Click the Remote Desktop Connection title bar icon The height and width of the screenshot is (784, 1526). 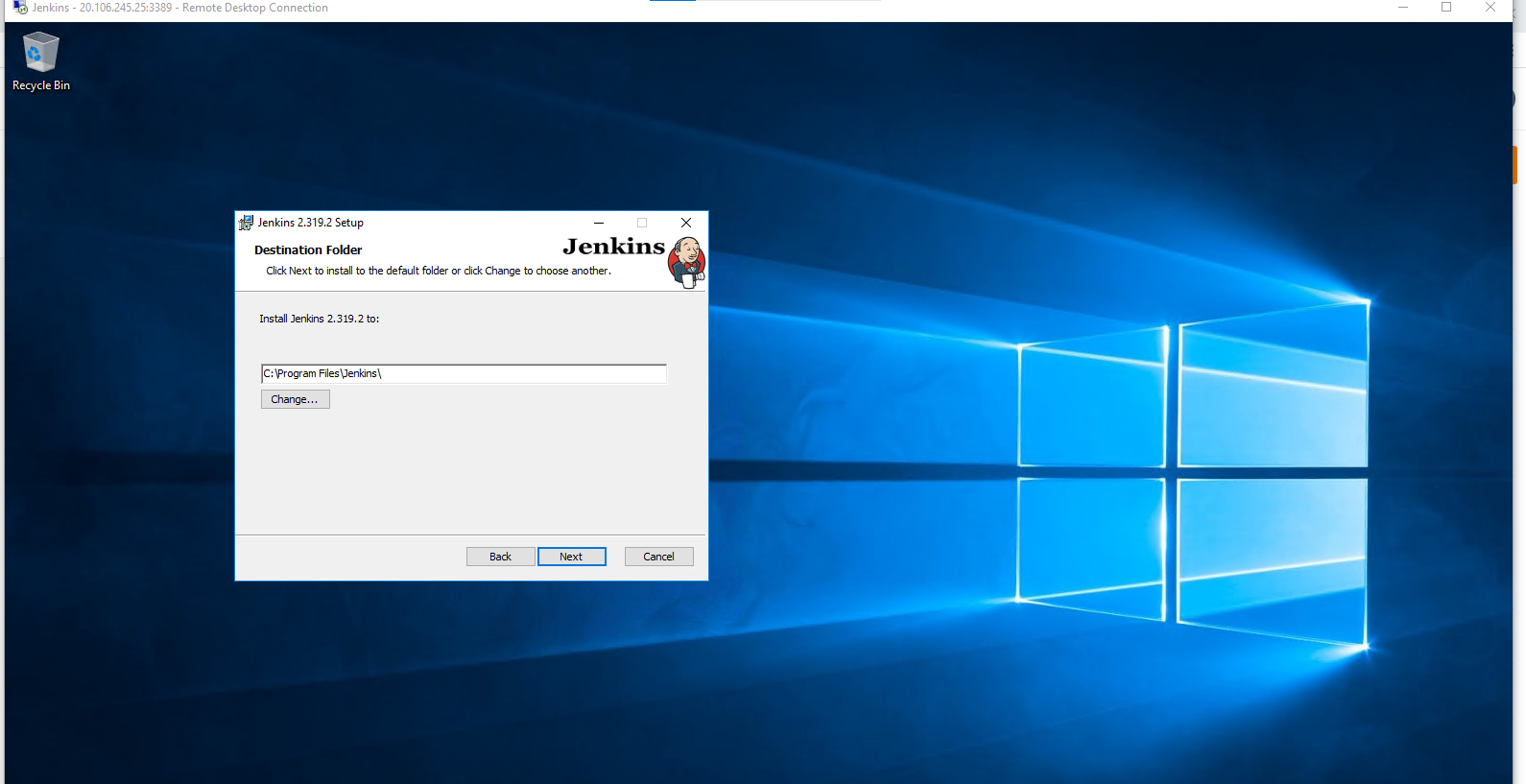click(x=20, y=8)
